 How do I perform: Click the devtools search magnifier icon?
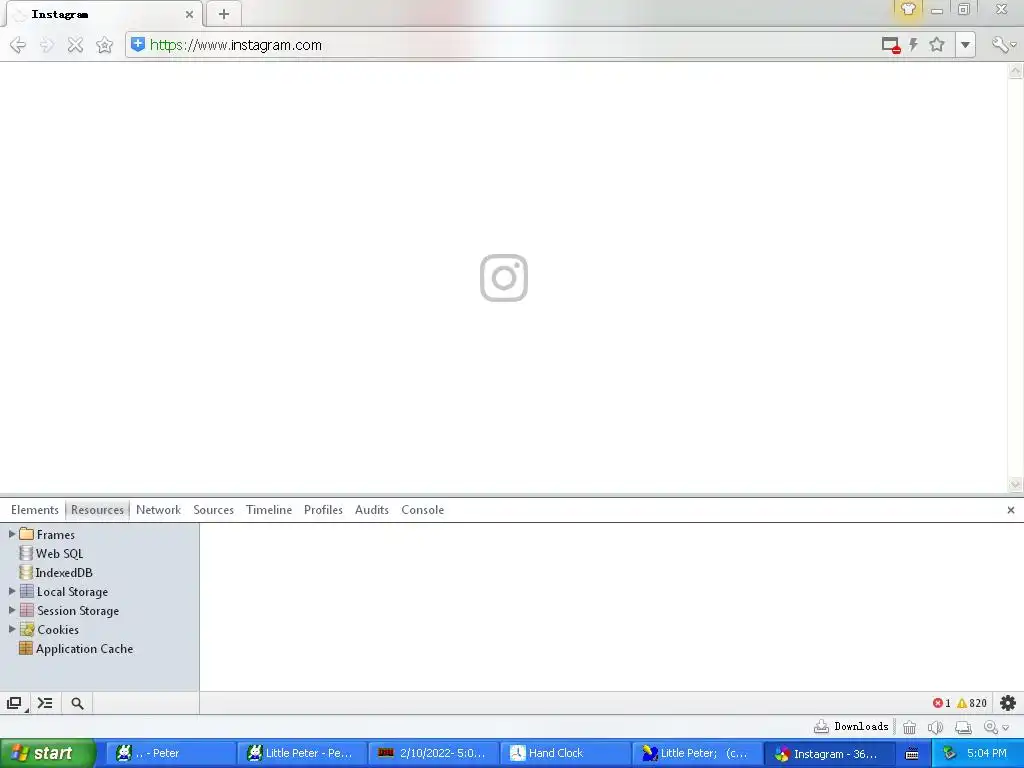(77, 703)
